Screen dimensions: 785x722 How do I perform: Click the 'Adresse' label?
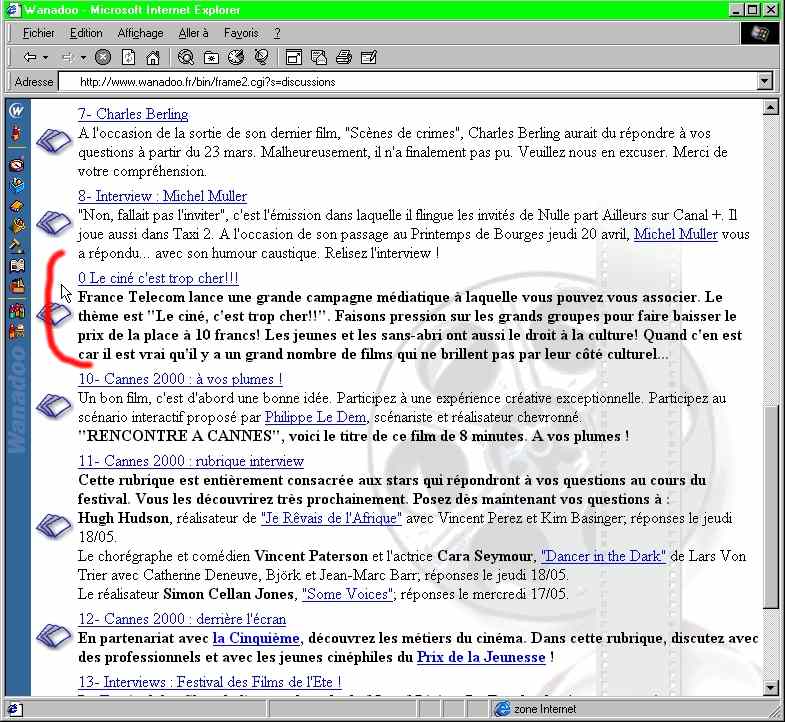pos(34,82)
